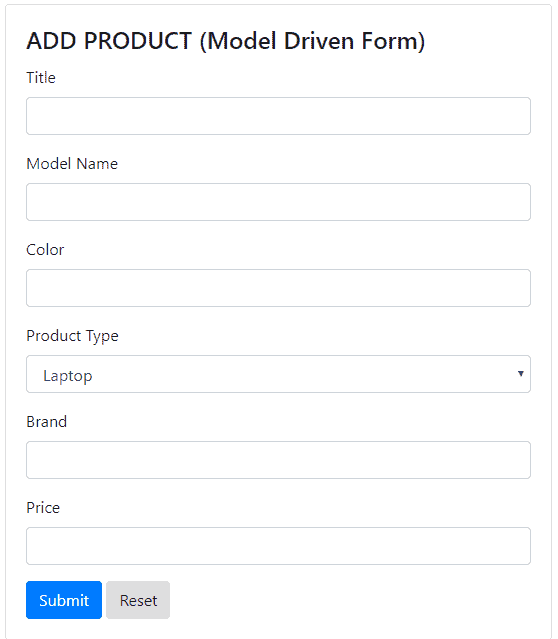Click into the Price input box
The width and height of the screenshot is (558, 639).
tap(278, 546)
